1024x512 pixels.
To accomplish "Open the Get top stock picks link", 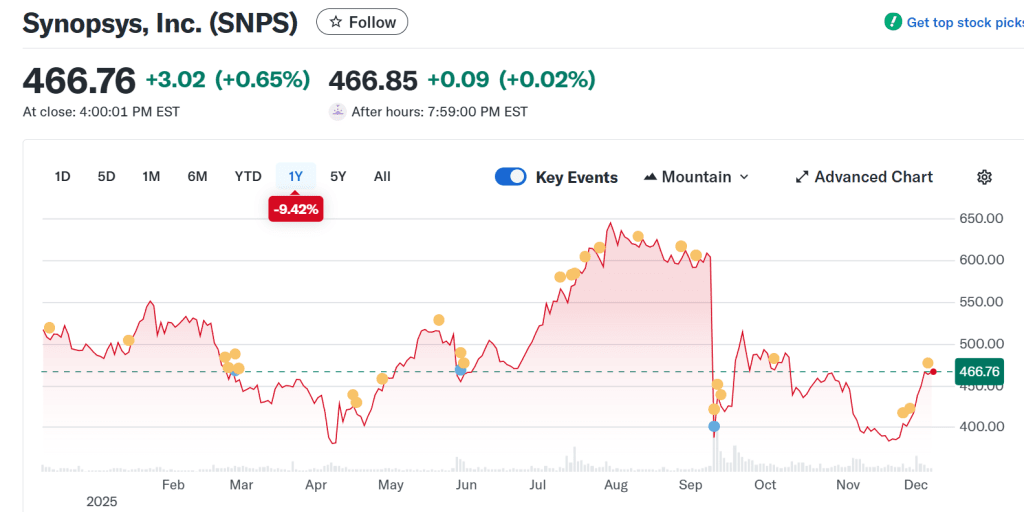I will click(964, 22).
